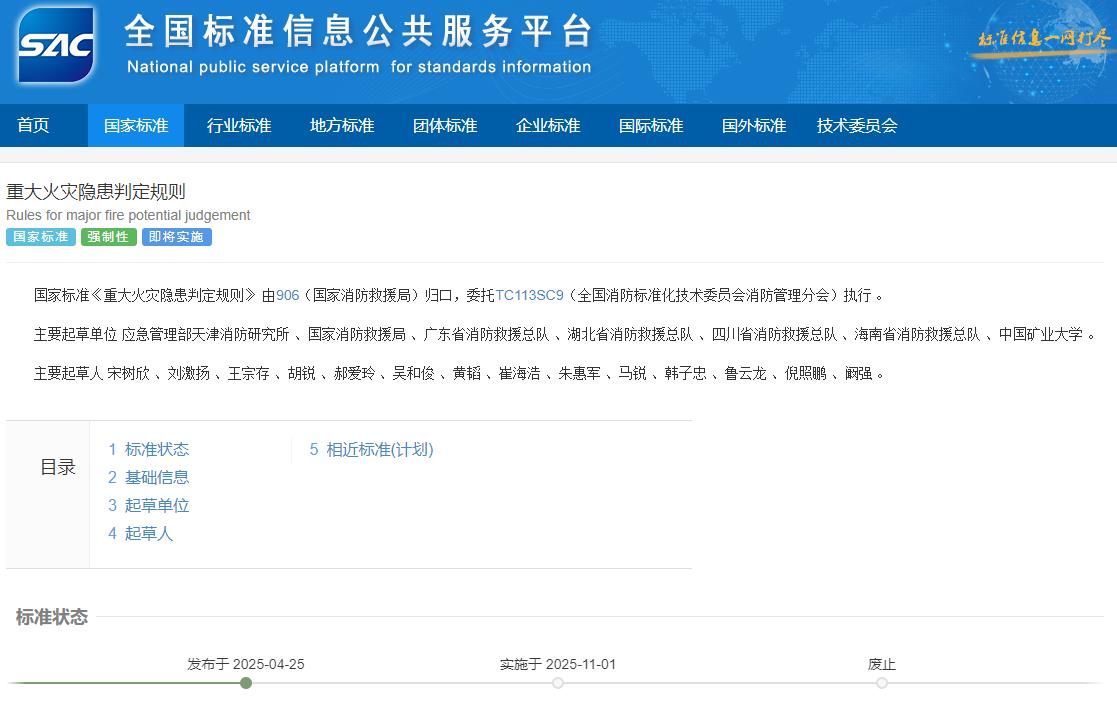Screen dimensions: 1117x710
Task: Jump to 3 起草单位 section
Action: point(149,506)
